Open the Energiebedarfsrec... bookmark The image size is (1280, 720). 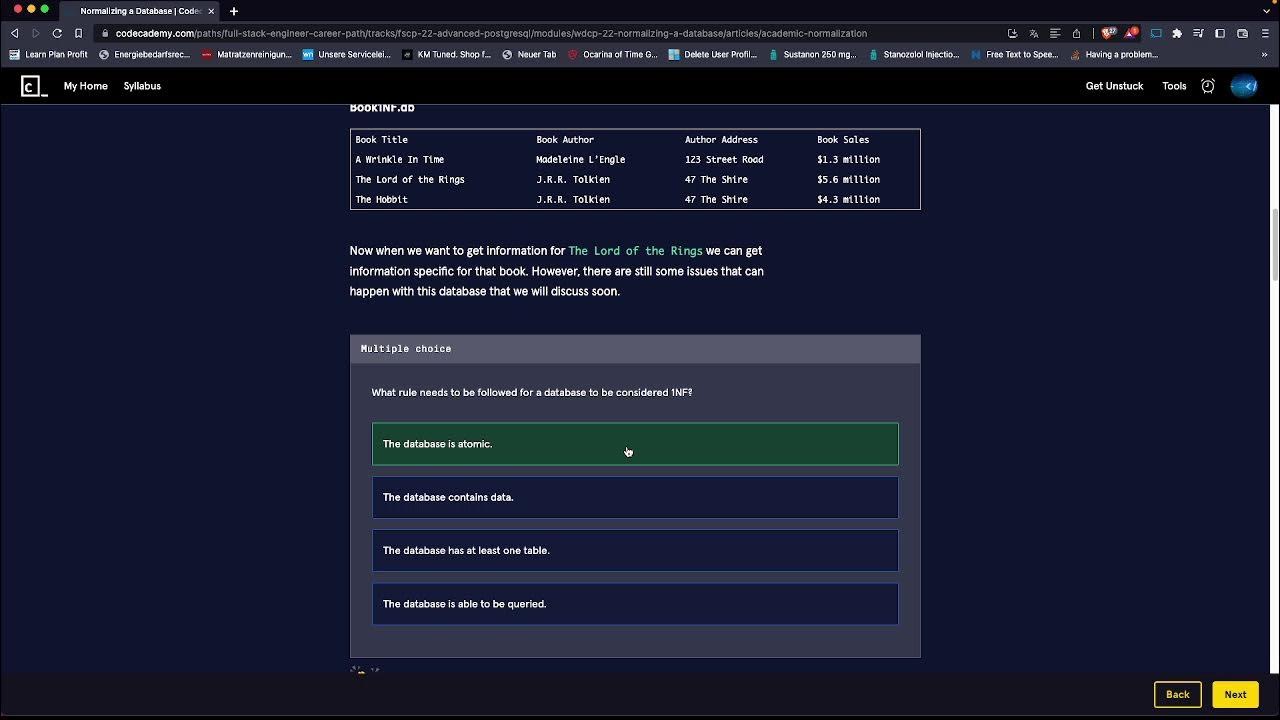[144, 54]
